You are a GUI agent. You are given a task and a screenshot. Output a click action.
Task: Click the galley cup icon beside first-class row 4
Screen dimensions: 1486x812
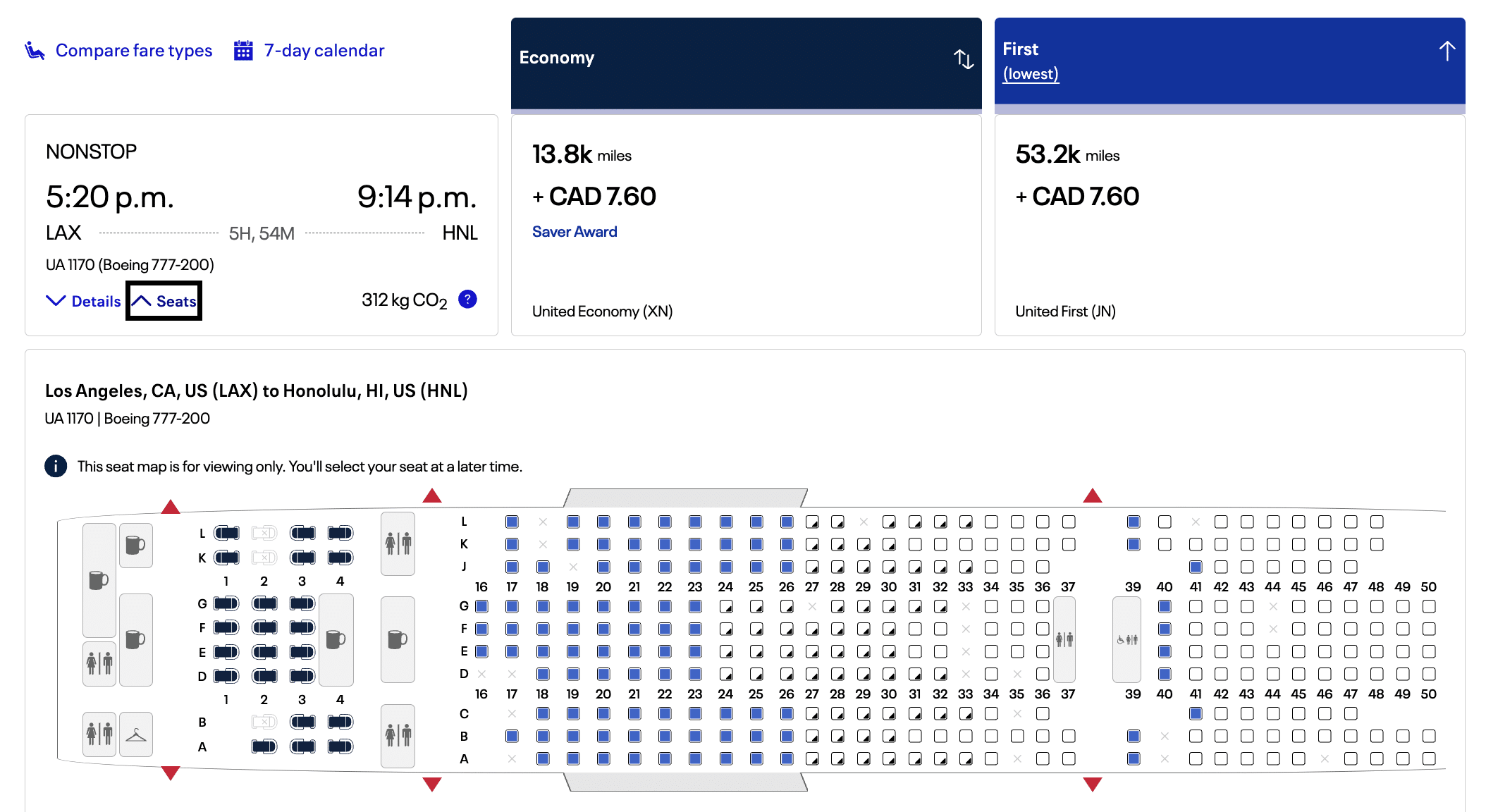click(x=336, y=639)
